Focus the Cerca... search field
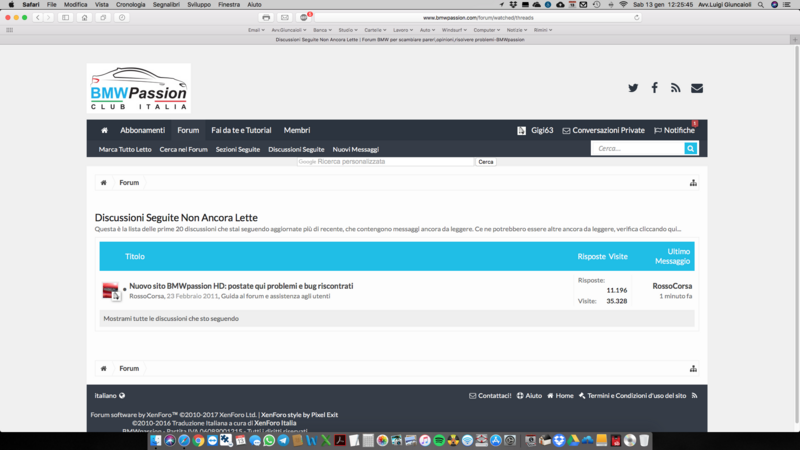Viewport: 800px width, 450px height. coord(638,148)
